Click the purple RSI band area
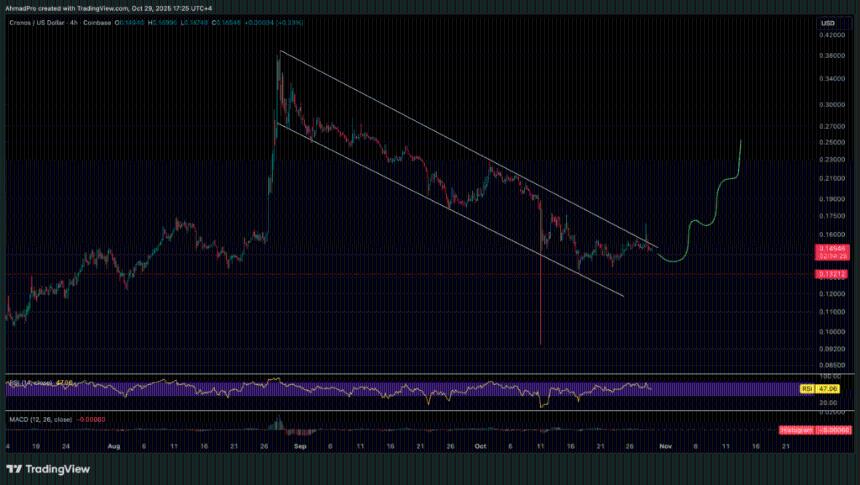This screenshot has height=485, width=860. pyautogui.click(x=400, y=388)
